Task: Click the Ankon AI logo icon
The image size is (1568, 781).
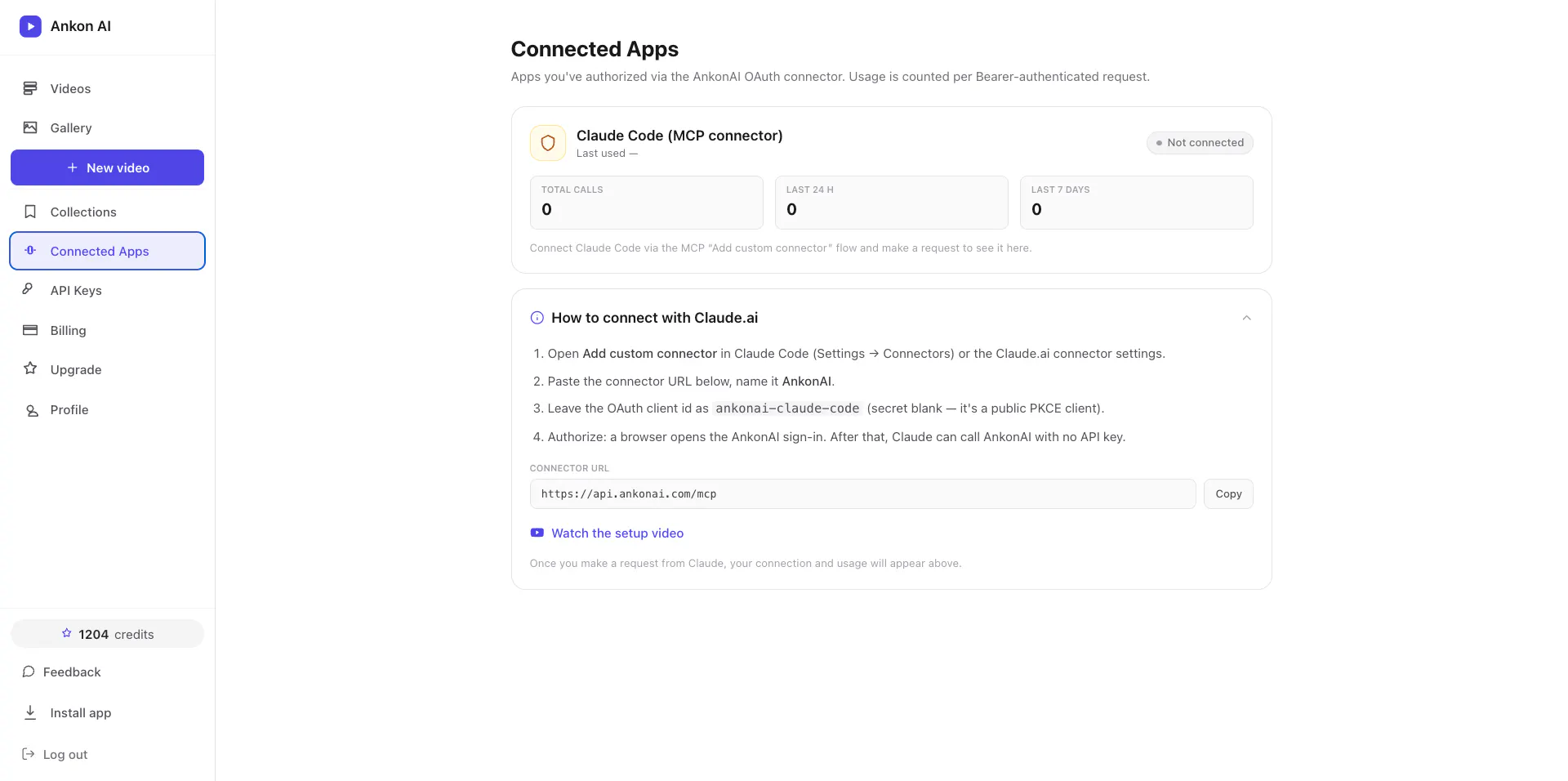Action: click(x=30, y=26)
